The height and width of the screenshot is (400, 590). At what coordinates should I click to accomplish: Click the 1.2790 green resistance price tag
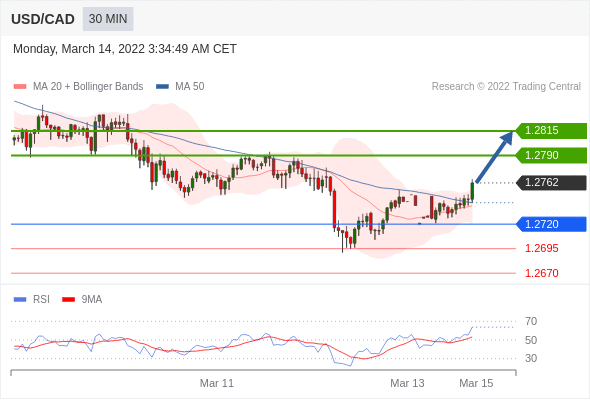(x=551, y=155)
